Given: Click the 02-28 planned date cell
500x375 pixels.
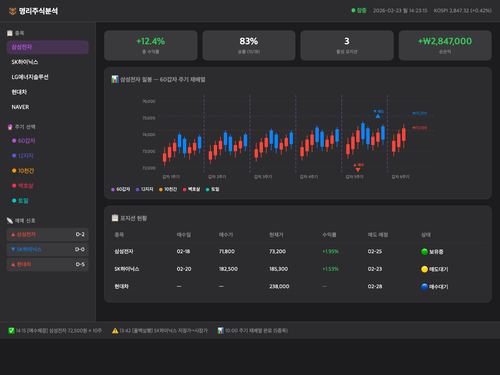Looking at the screenshot, I should 375,286.
